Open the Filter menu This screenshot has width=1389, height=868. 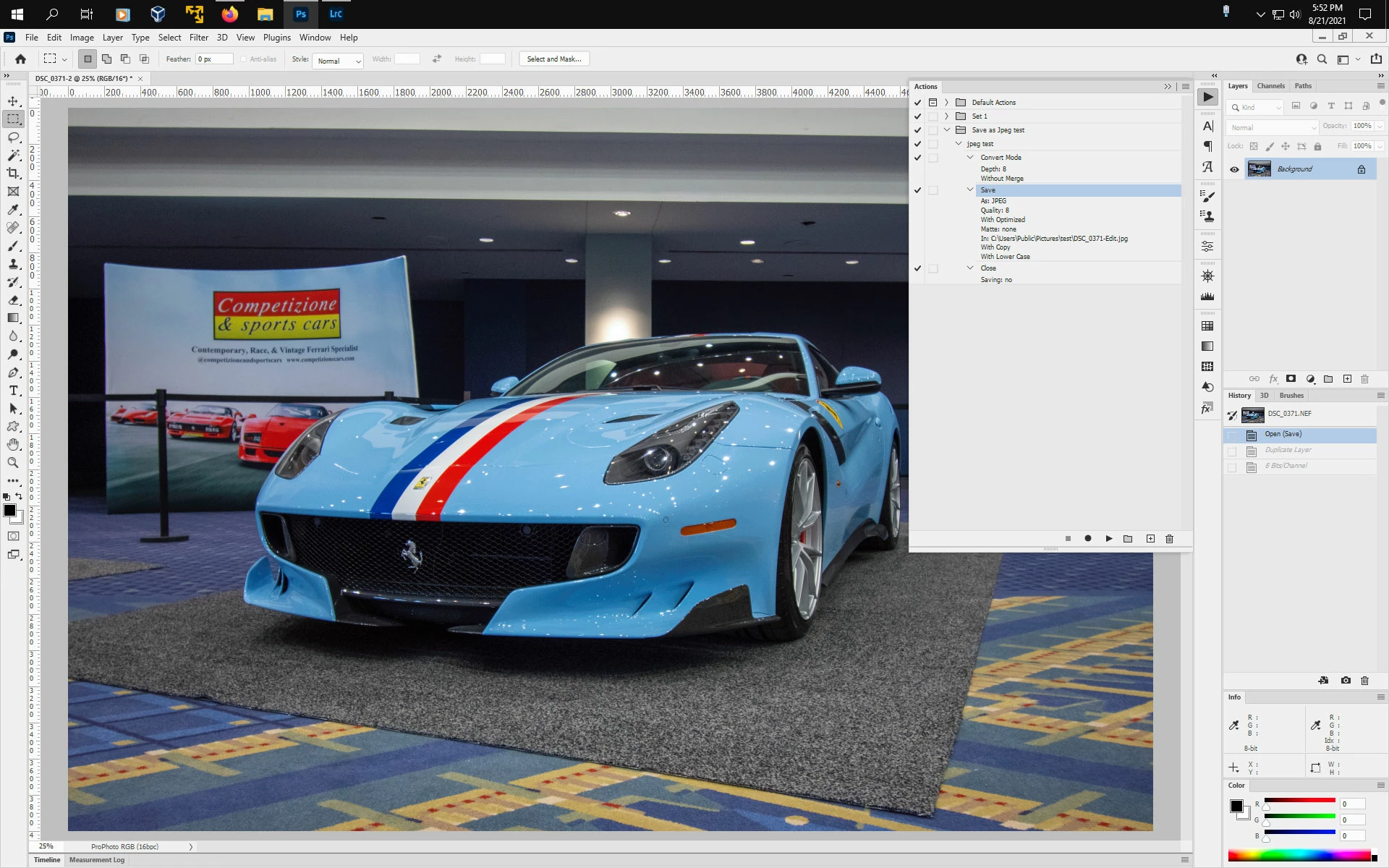(x=198, y=38)
